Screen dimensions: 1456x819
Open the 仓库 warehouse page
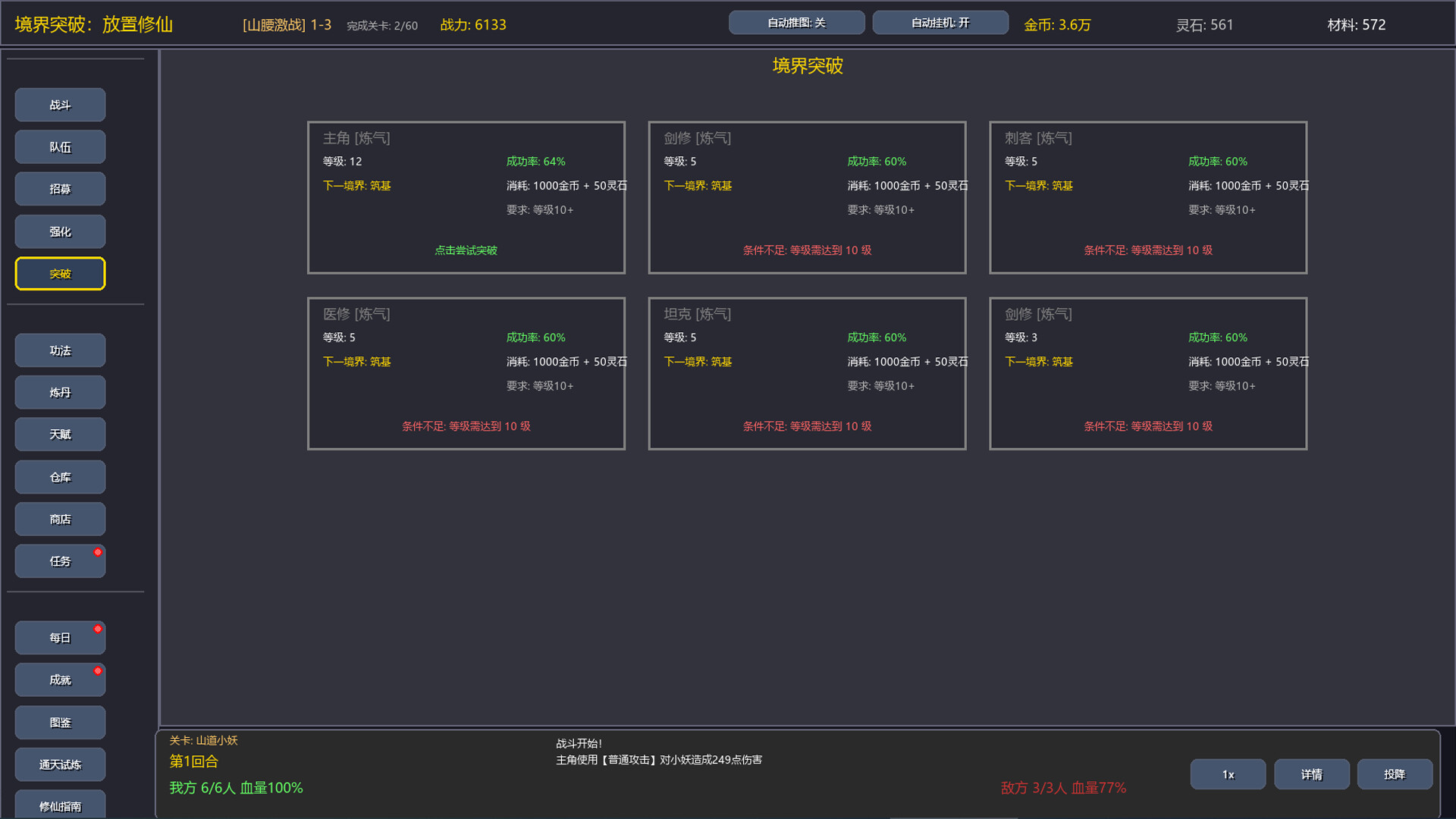pyautogui.click(x=60, y=477)
